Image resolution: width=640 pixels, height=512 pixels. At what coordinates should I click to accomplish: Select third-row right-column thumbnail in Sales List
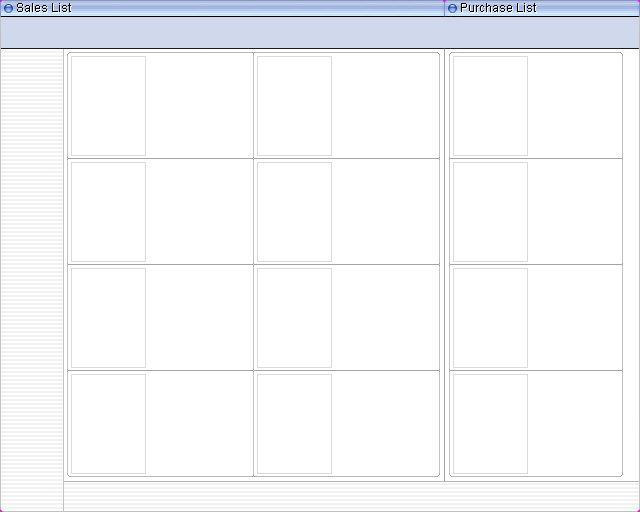(294, 318)
